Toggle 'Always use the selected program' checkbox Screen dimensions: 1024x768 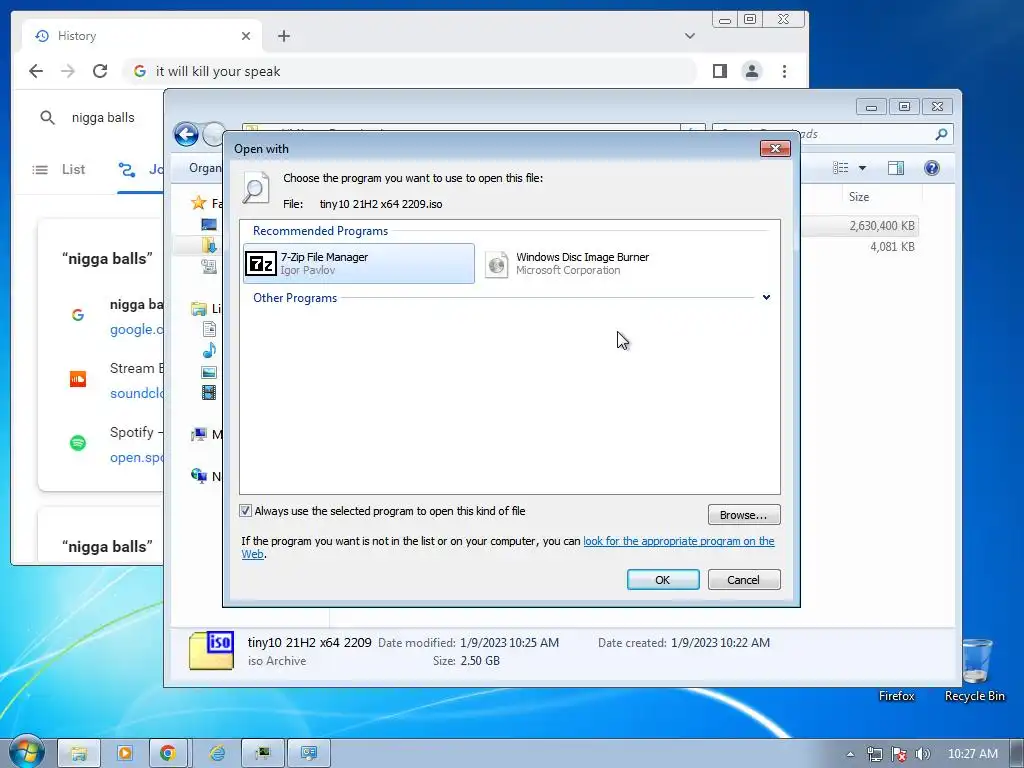[x=246, y=511]
